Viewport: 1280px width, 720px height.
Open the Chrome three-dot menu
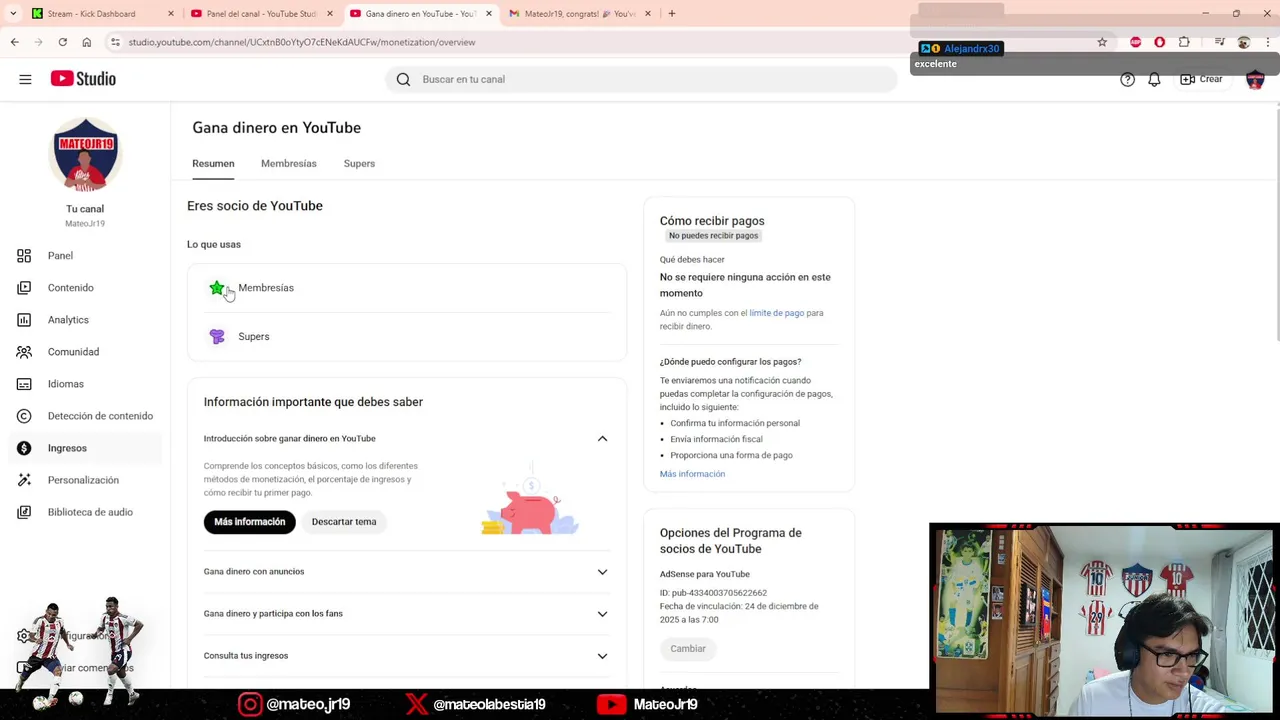coord(1268,42)
